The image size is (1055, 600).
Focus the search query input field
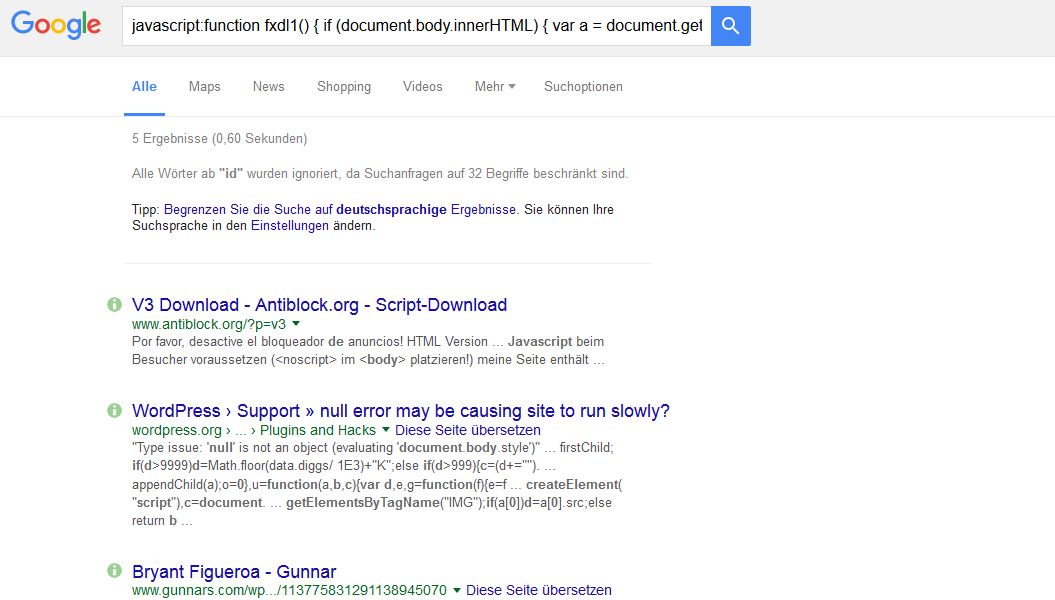(x=416, y=26)
